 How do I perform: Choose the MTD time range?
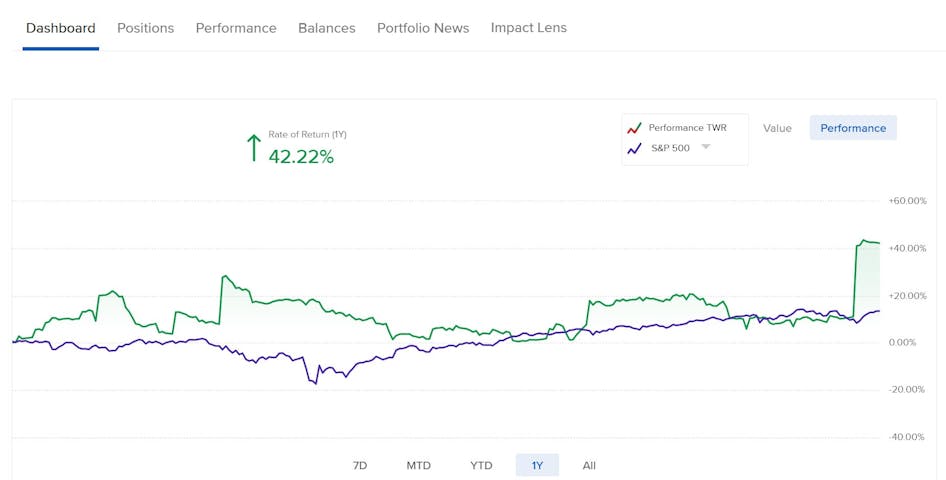click(x=418, y=465)
